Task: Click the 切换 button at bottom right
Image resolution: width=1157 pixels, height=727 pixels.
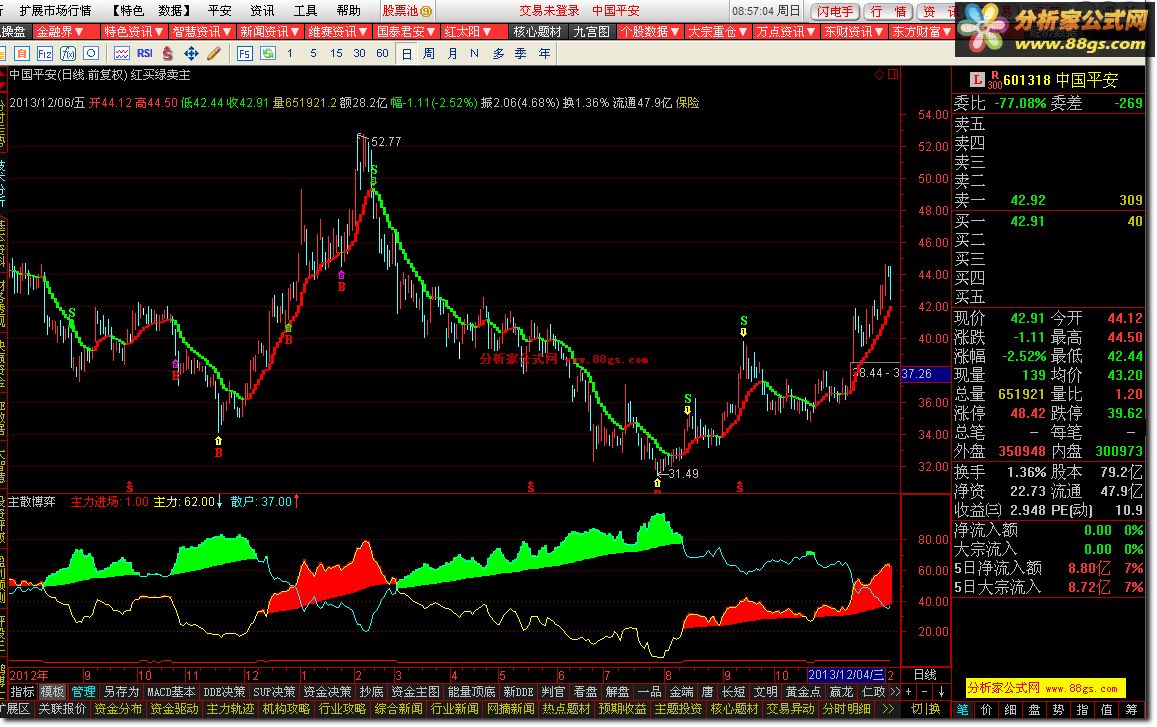Action: pyautogui.click(x=925, y=709)
